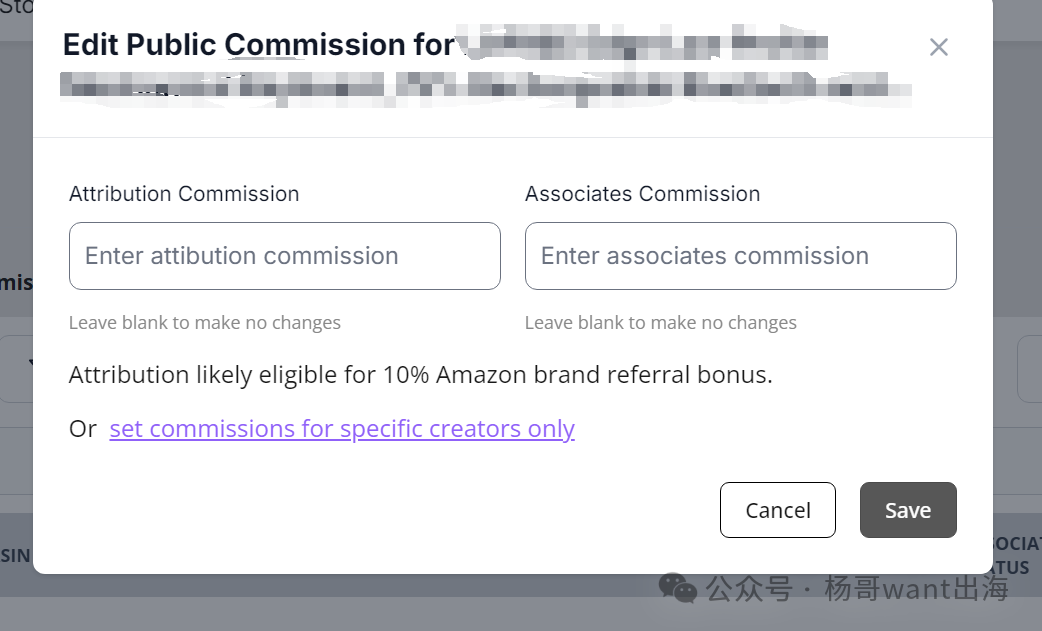Click the helper text below the associates field
Viewport: 1042px width, 631px height.
[x=660, y=323]
